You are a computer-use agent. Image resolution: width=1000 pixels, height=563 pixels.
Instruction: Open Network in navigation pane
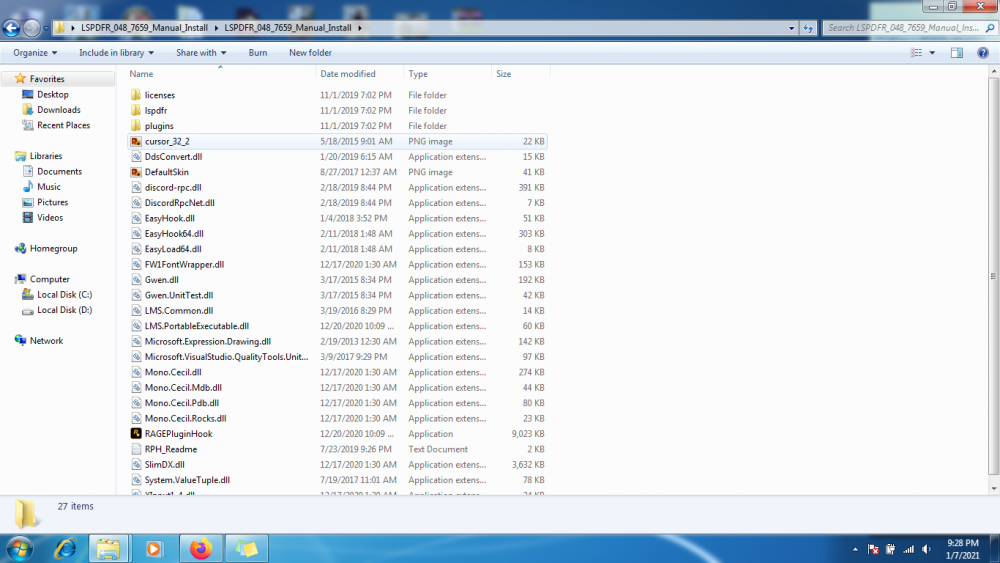[46, 341]
